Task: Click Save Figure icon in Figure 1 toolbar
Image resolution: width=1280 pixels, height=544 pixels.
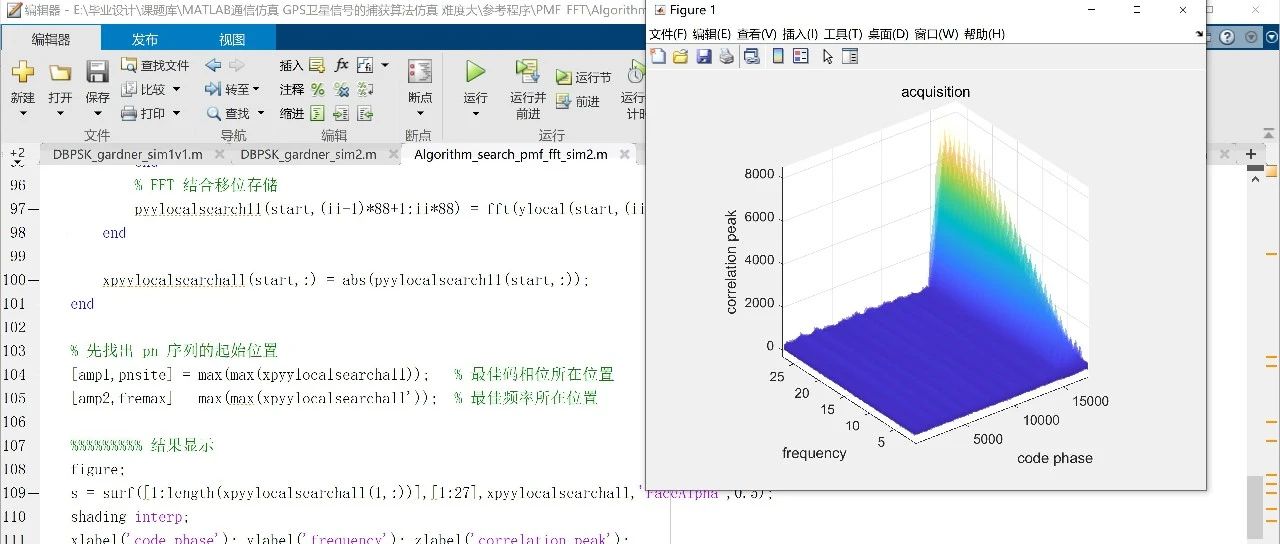Action: coord(704,56)
